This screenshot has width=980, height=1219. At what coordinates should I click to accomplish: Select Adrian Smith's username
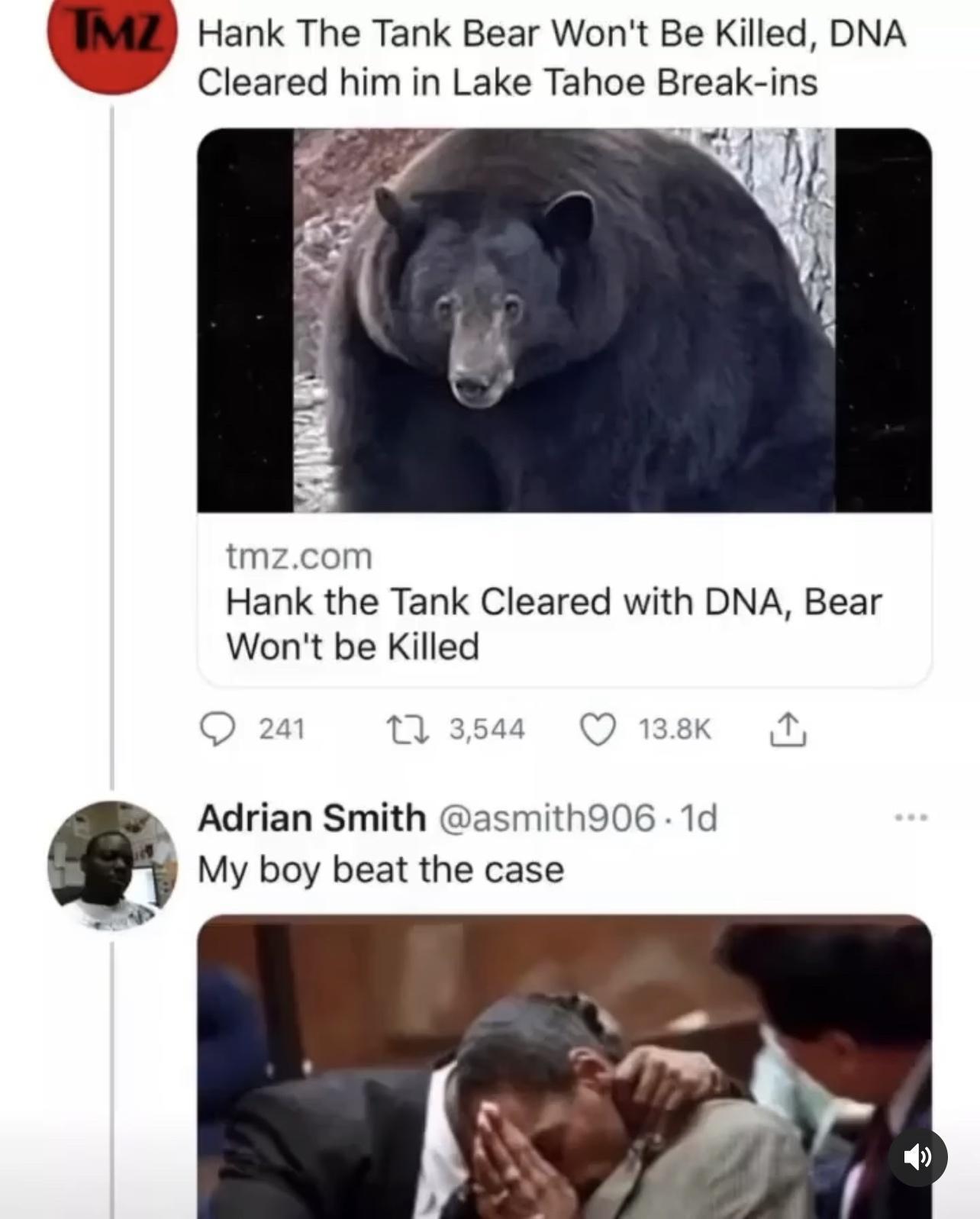[x=313, y=817]
